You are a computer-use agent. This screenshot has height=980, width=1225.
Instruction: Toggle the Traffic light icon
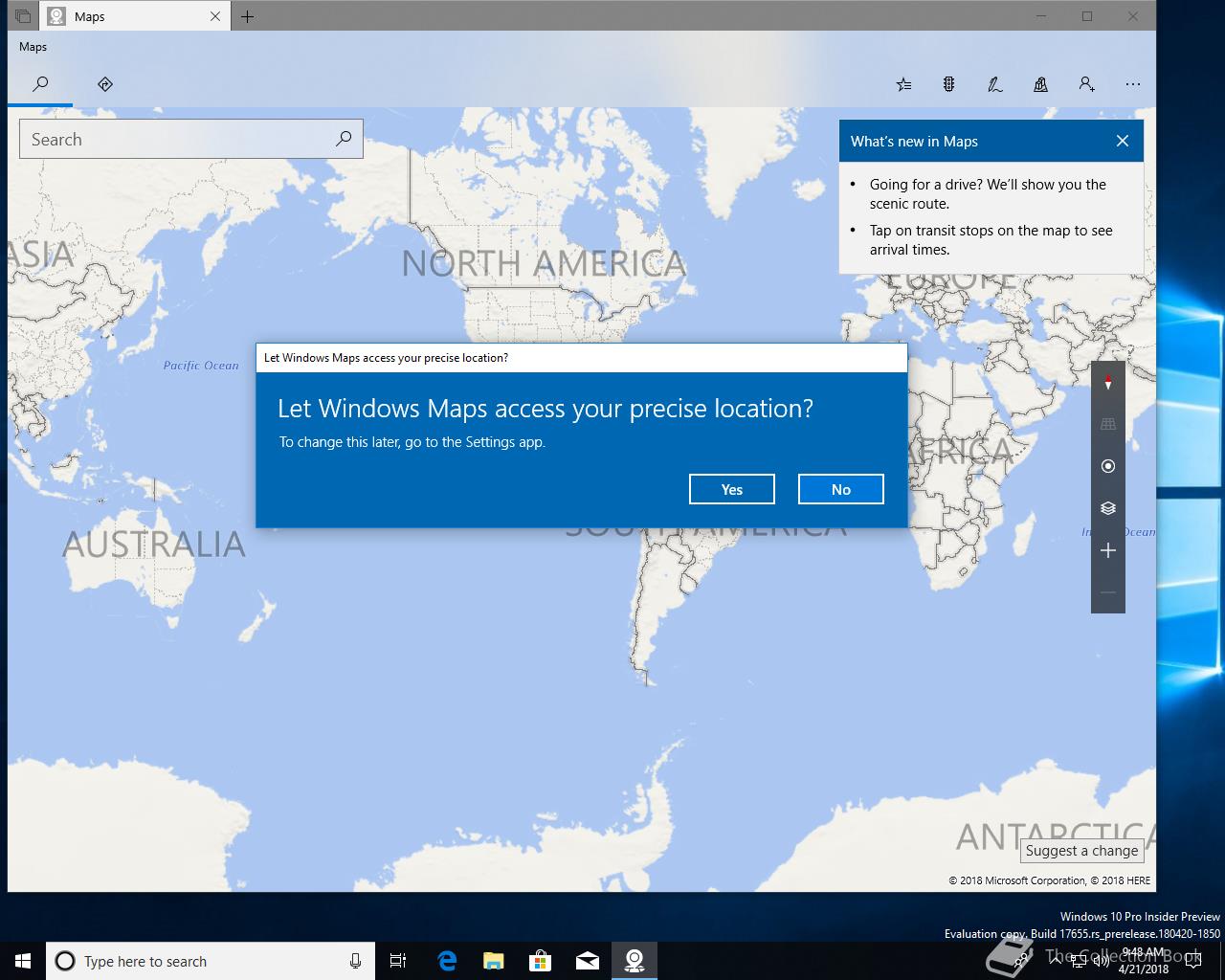point(948,84)
